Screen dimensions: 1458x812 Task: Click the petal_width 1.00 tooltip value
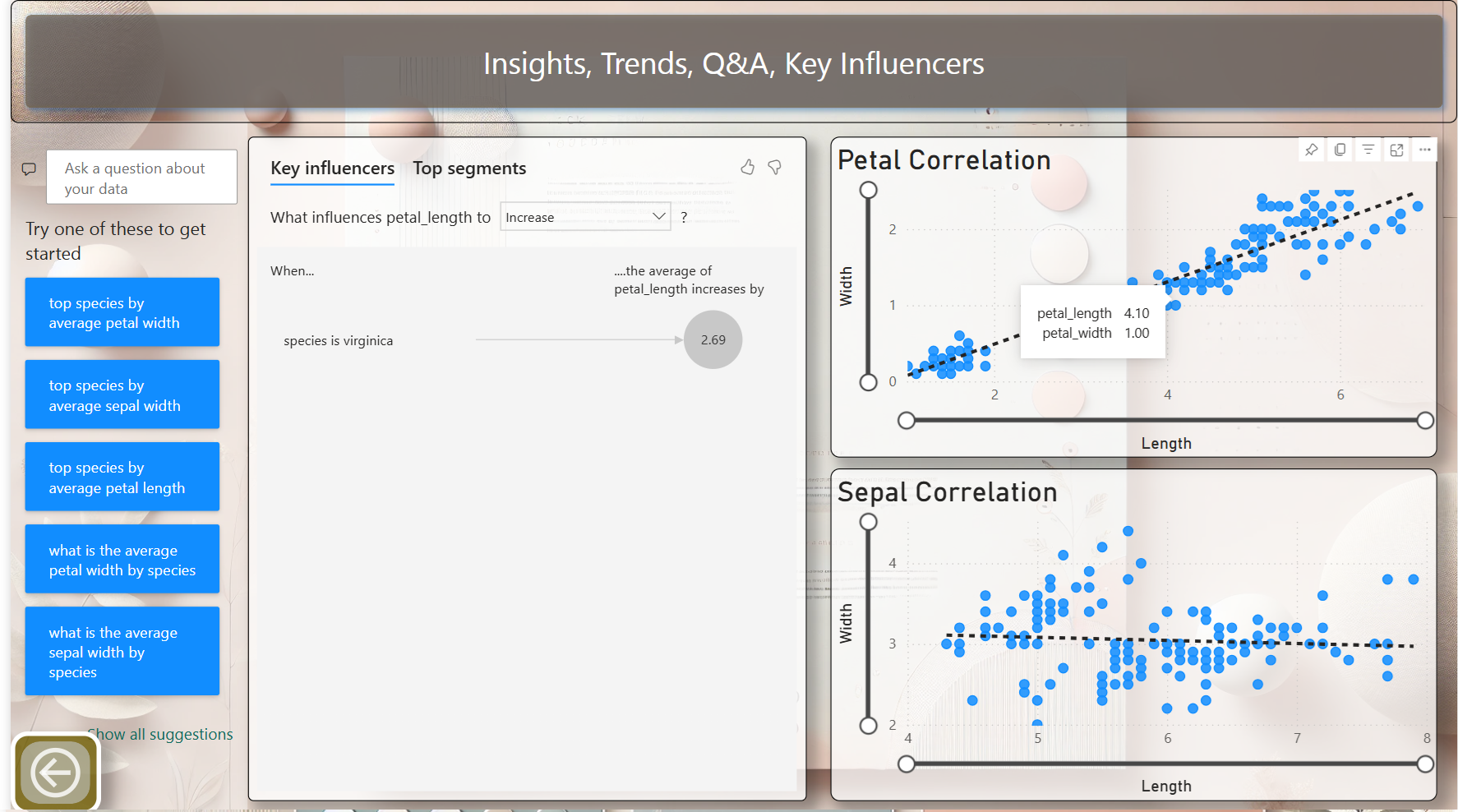(1137, 333)
